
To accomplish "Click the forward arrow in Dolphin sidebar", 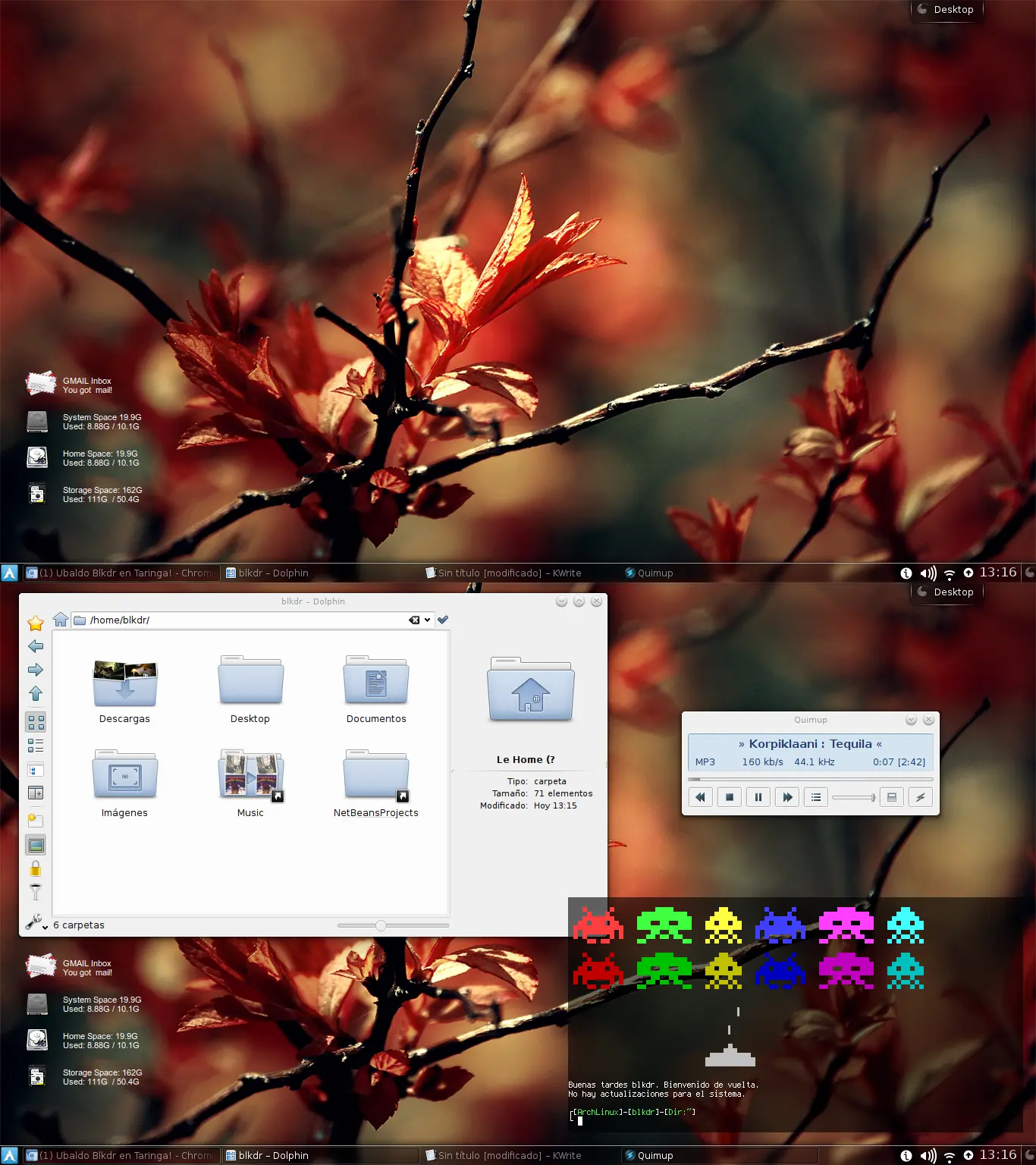I will coord(36,670).
